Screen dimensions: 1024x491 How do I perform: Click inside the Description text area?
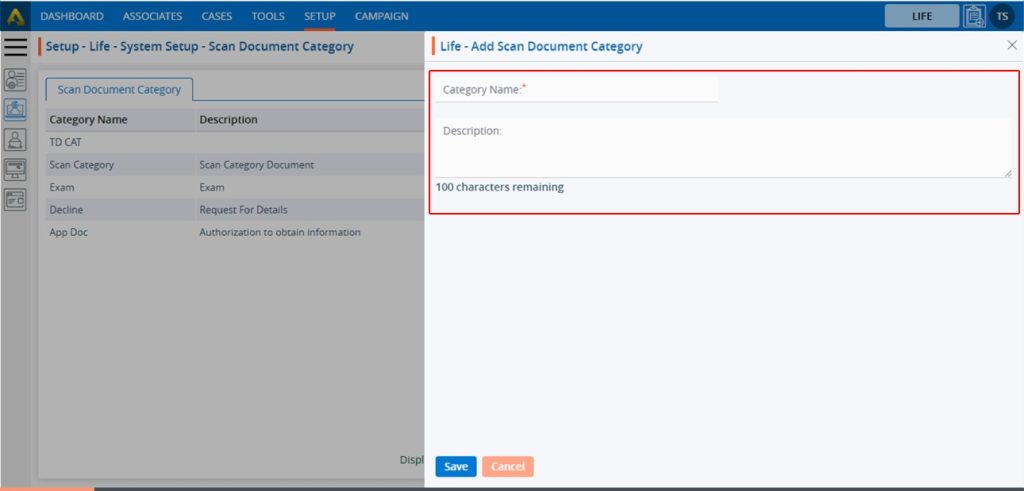723,150
